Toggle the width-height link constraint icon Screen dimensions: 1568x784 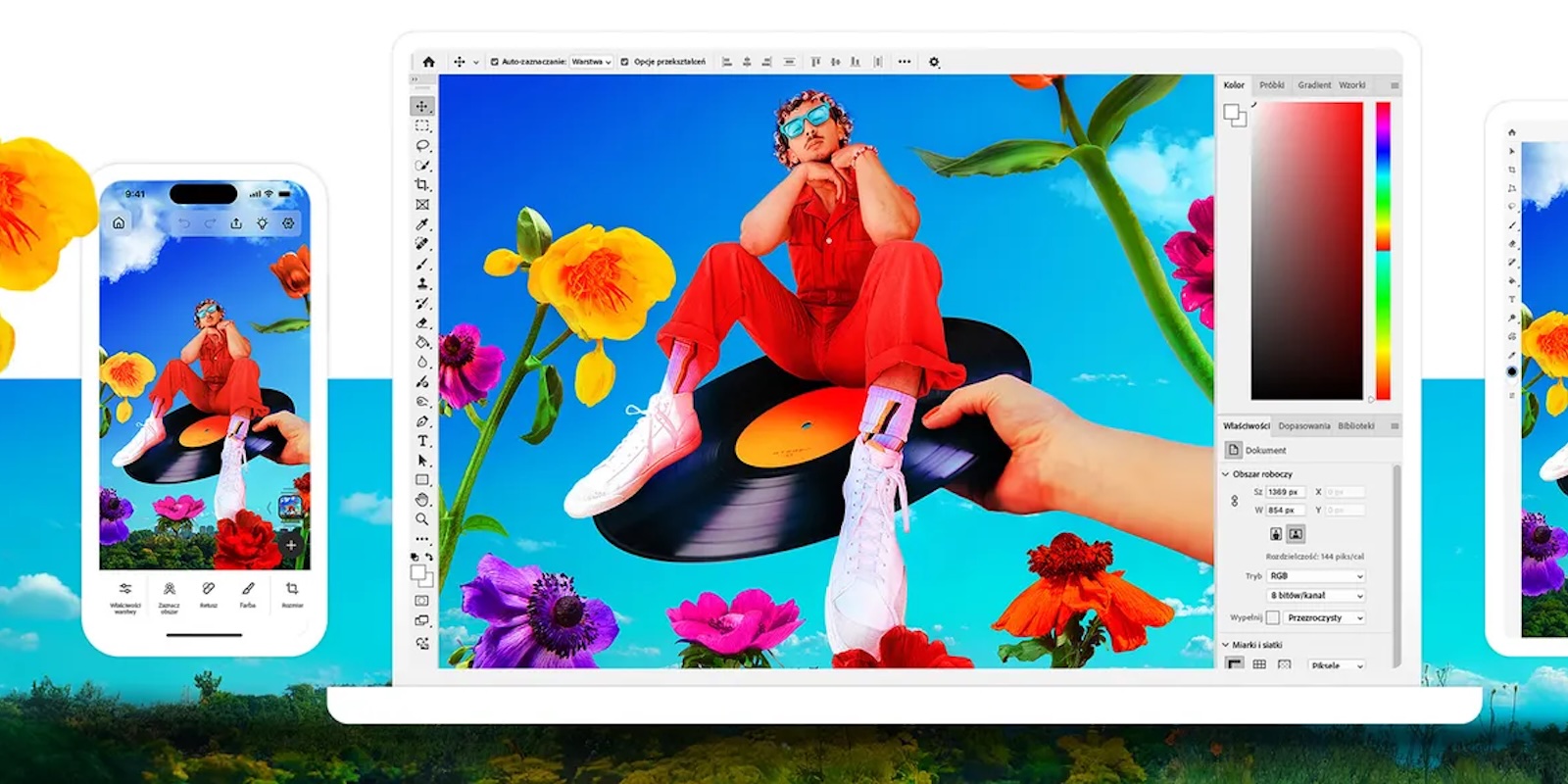(1234, 501)
